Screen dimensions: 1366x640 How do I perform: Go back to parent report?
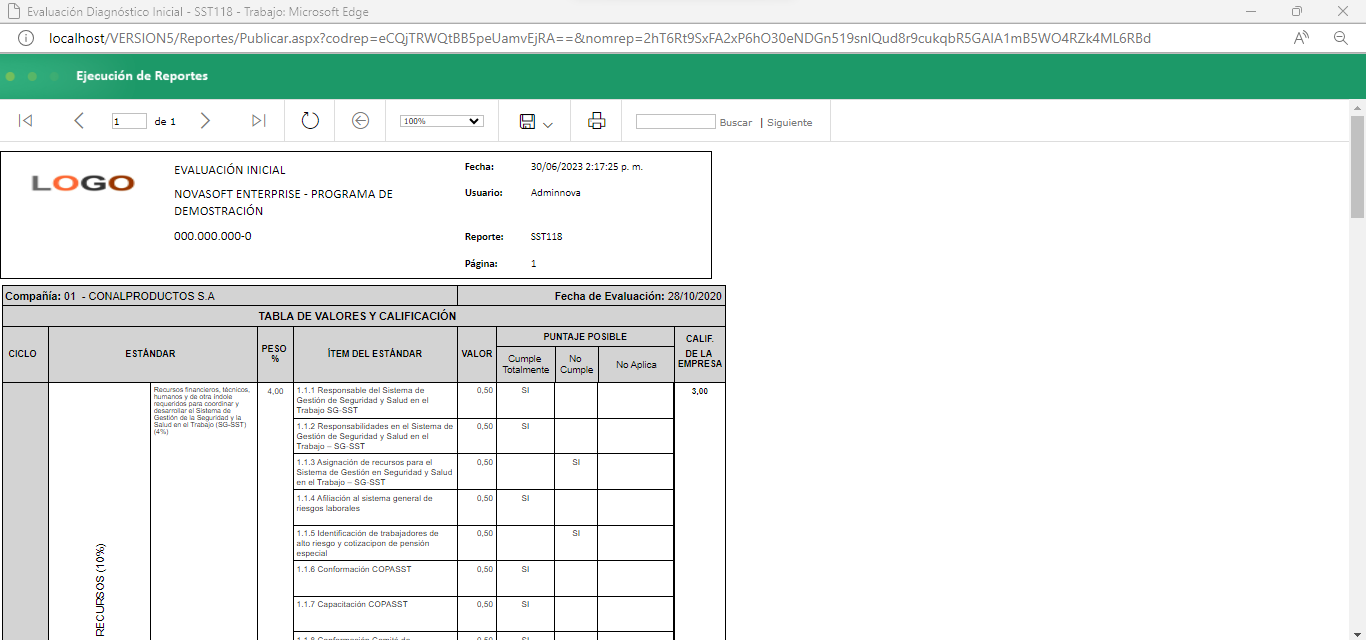[361, 121]
